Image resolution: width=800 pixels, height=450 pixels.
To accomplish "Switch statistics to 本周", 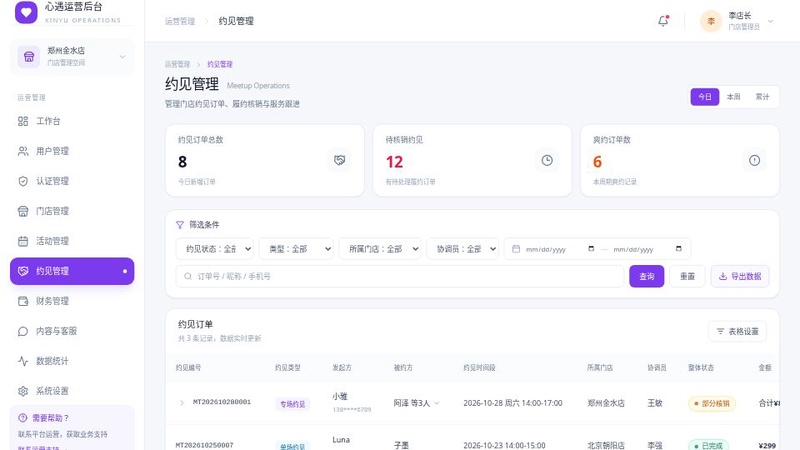I will (x=733, y=97).
